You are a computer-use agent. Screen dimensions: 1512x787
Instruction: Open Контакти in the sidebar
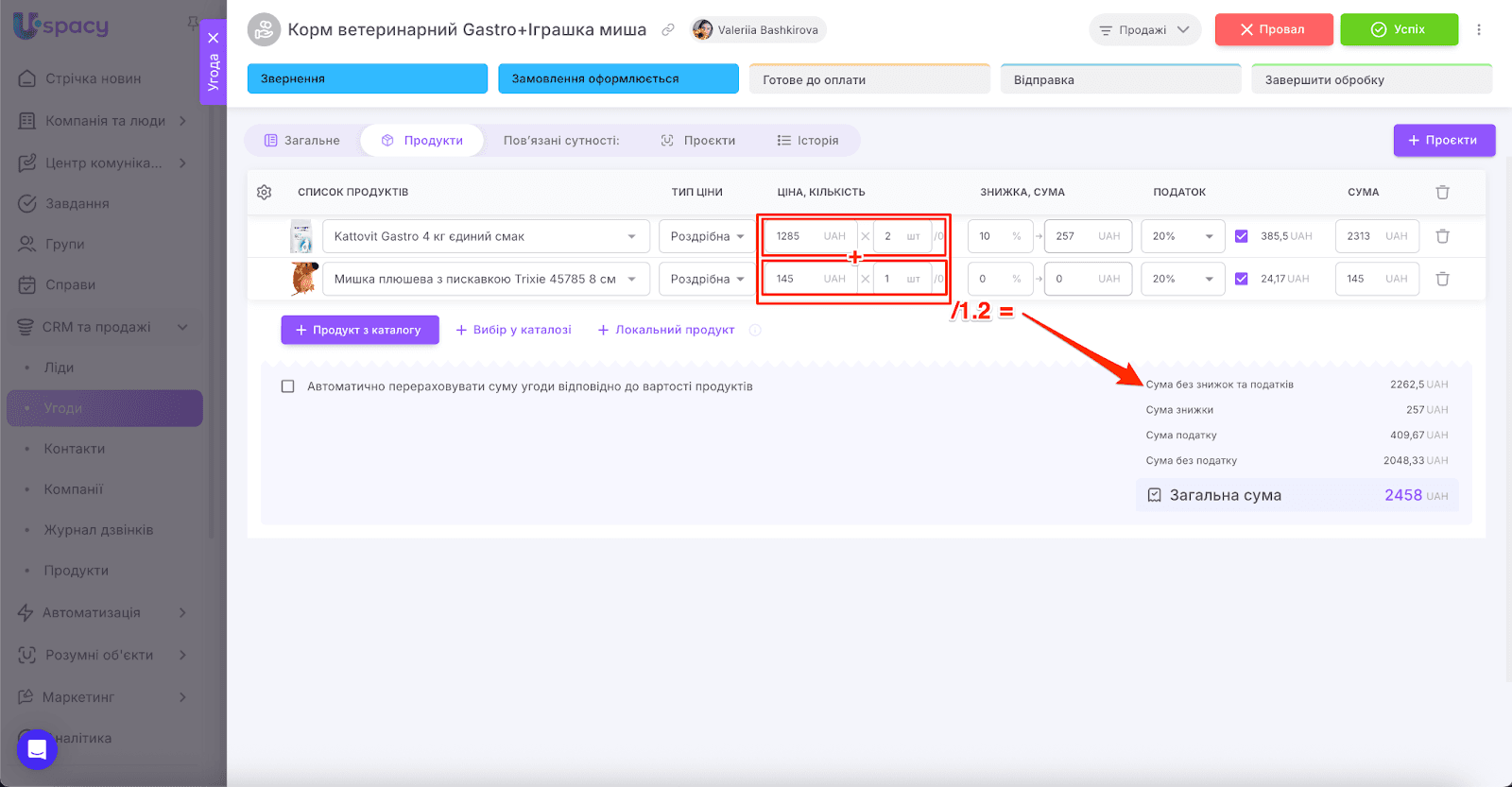(75, 449)
